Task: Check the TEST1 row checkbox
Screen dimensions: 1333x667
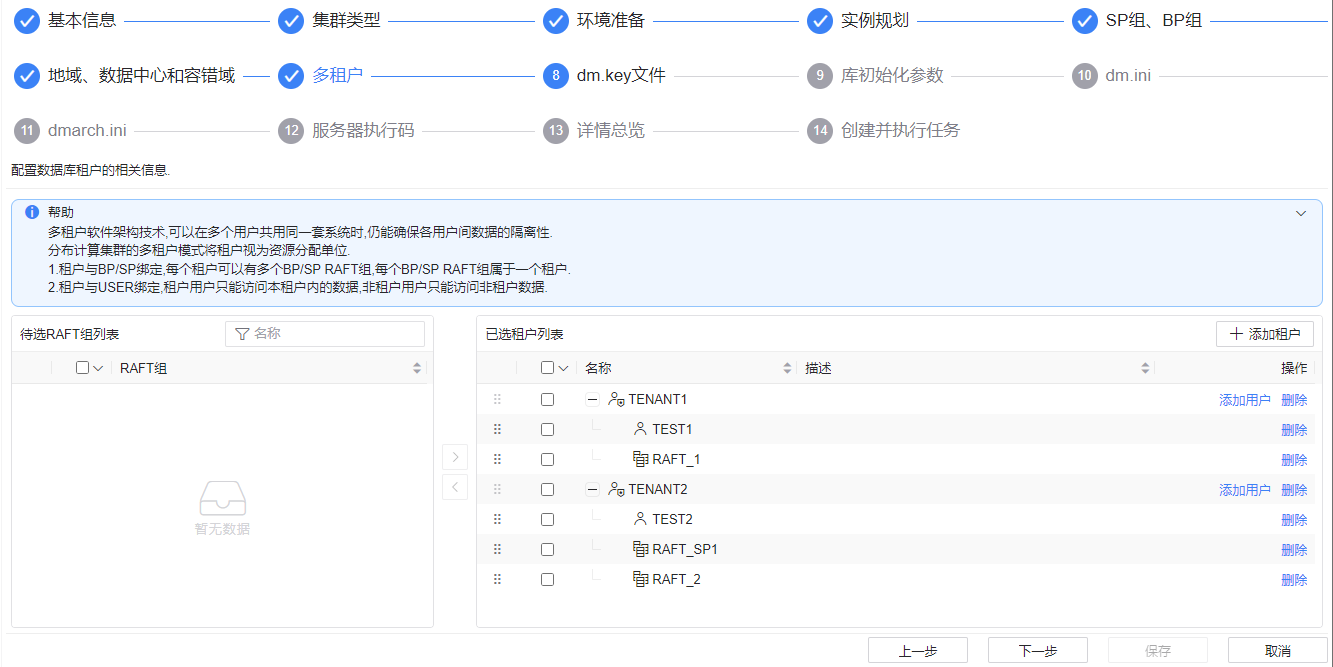Action: pyautogui.click(x=547, y=429)
